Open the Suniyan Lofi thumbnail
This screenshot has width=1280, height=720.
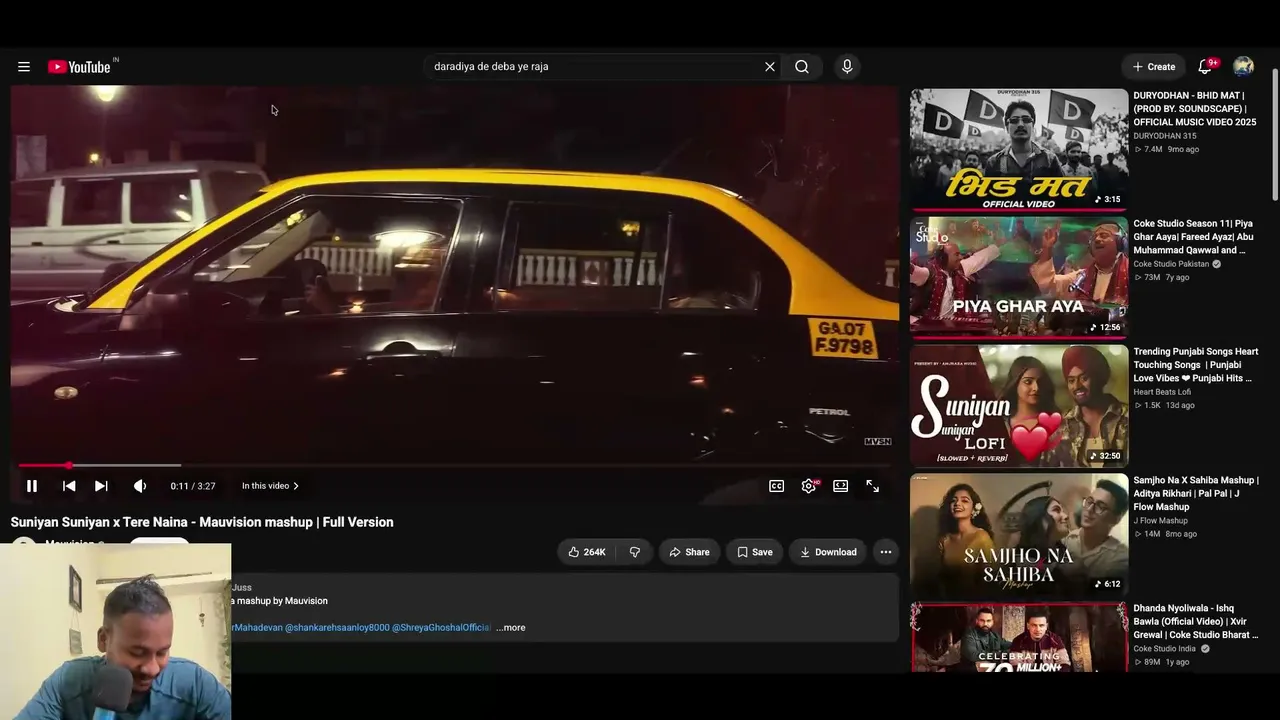pyautogui.click(x=1019, y=406)
